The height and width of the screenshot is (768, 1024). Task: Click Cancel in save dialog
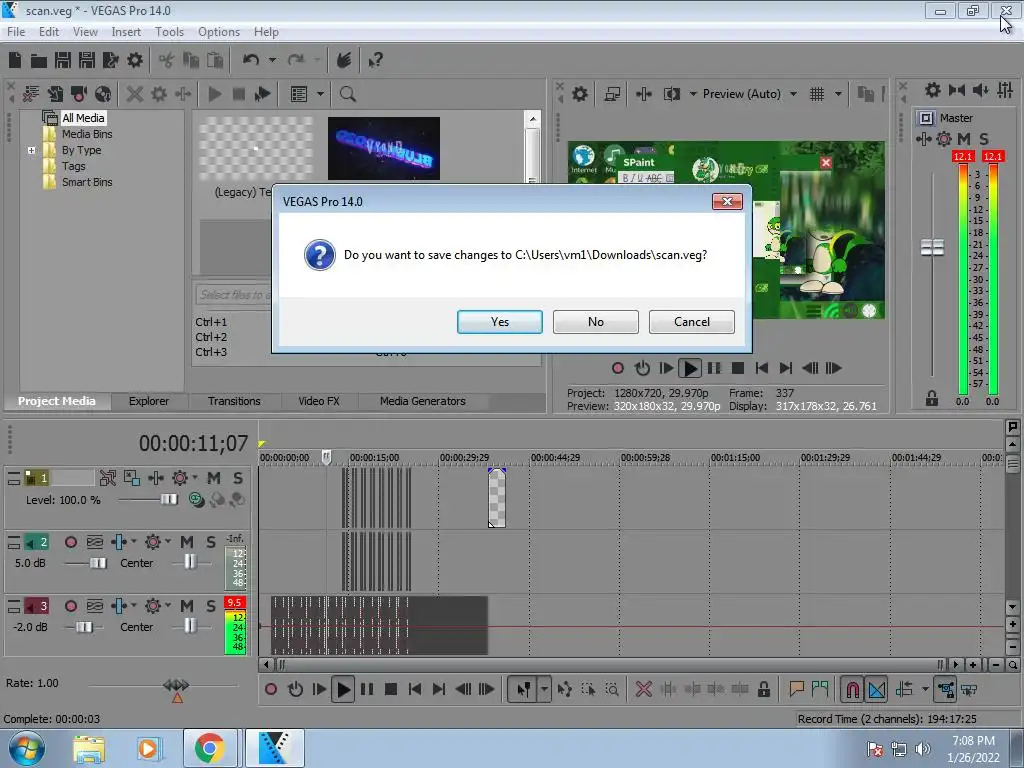[x=692, y=321]
